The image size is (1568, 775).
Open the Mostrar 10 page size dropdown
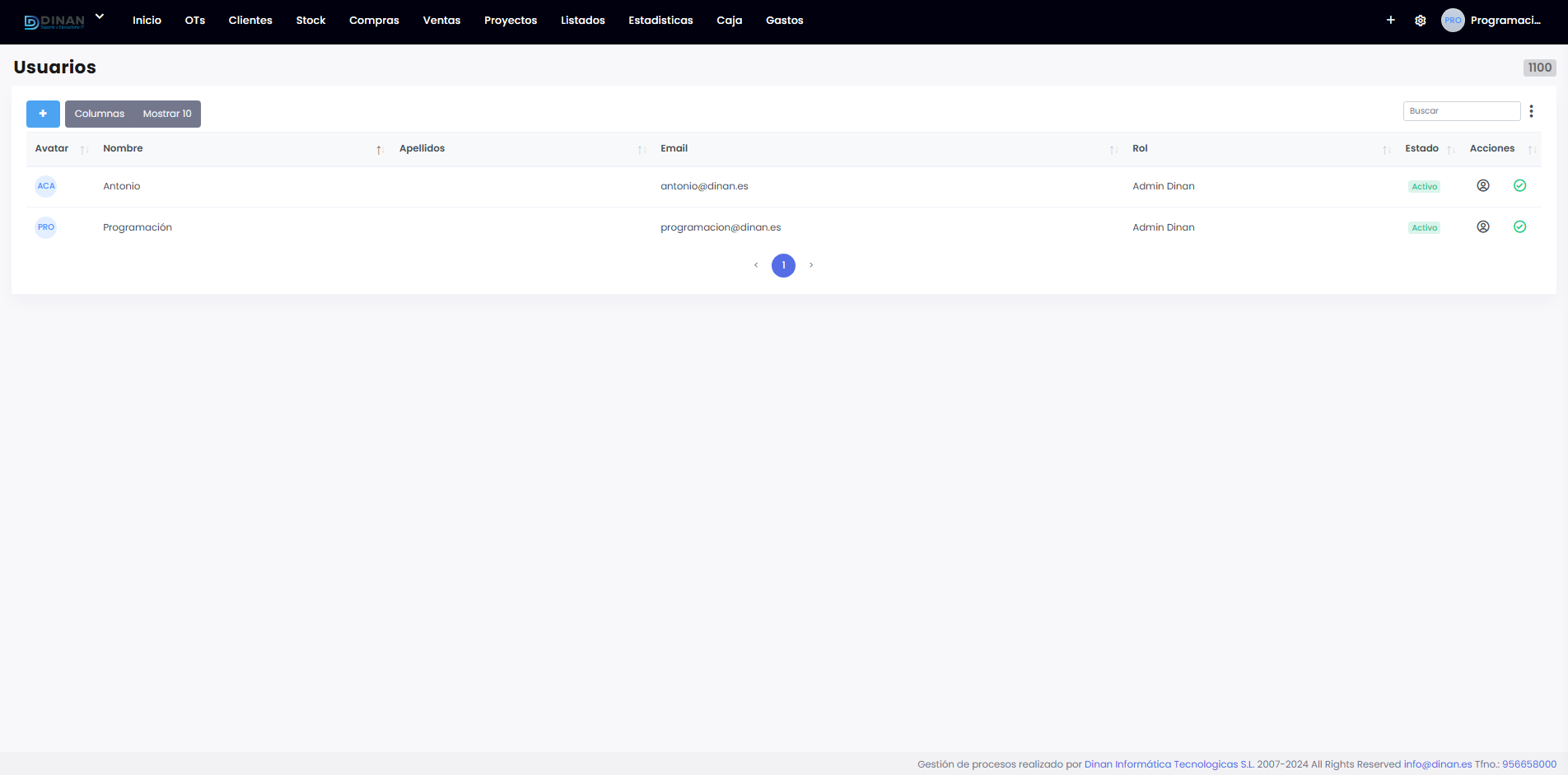(167, 114)
